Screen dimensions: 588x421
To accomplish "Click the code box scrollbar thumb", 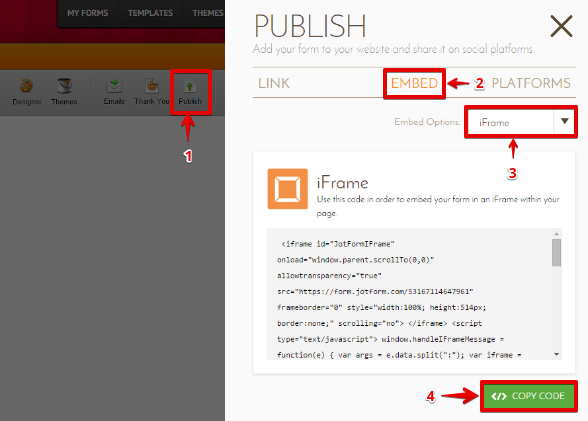I will pyautogui.click(x=556, y=253).
